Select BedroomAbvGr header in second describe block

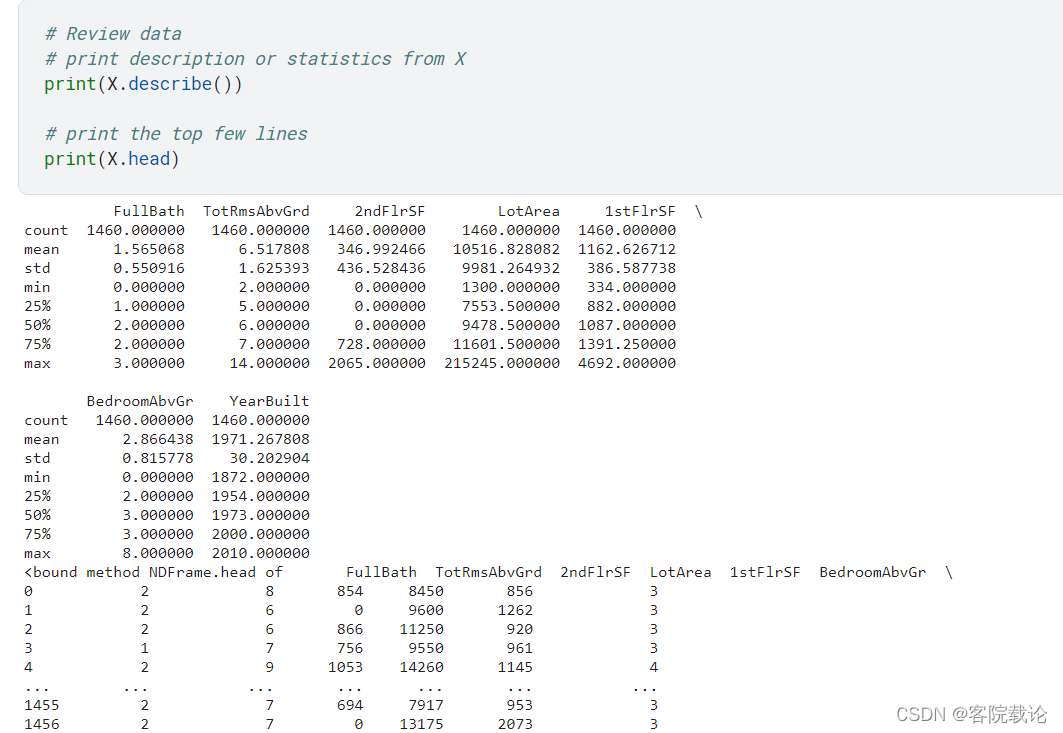pos(140,401)
